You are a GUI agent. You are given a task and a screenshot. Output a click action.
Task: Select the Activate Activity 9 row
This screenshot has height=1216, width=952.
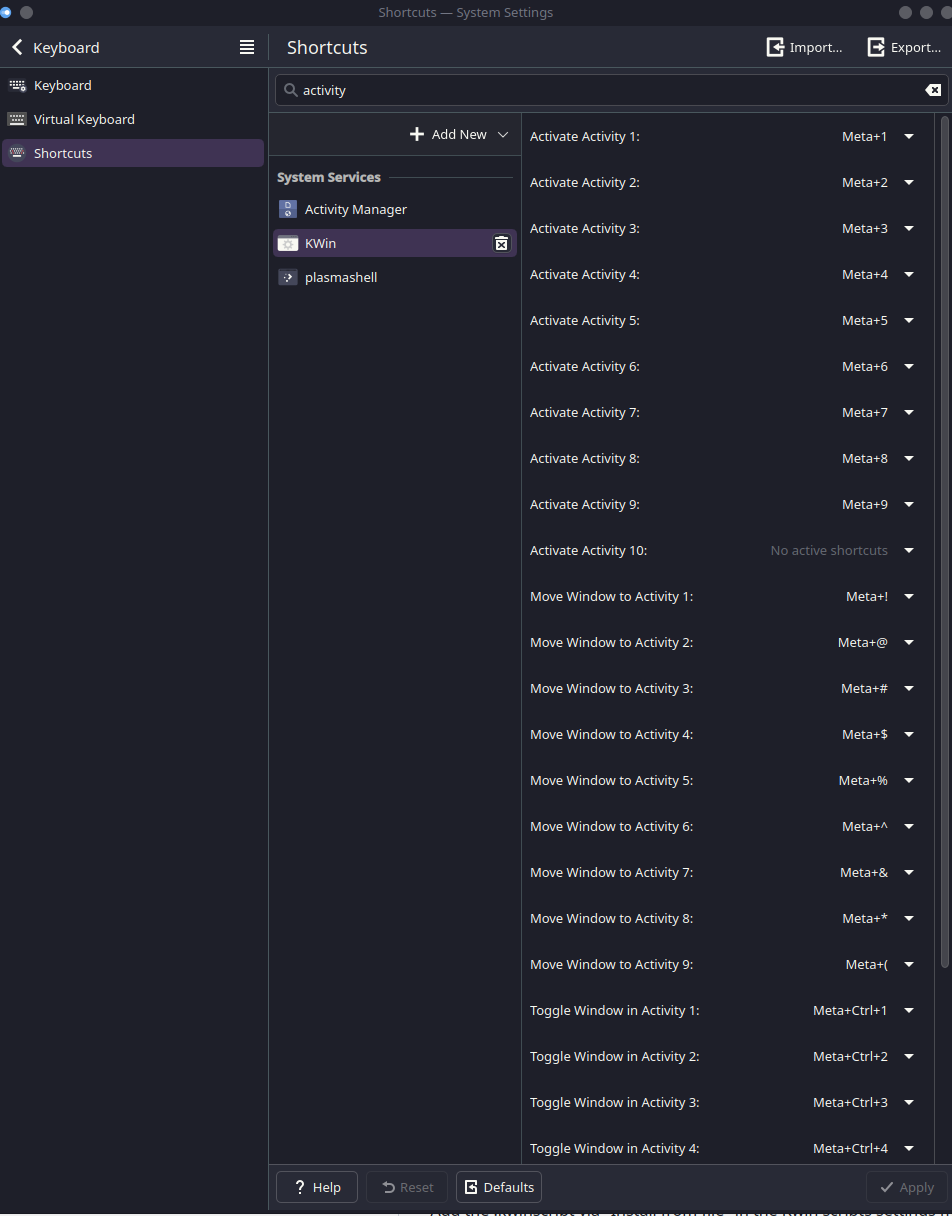(730, 504)
